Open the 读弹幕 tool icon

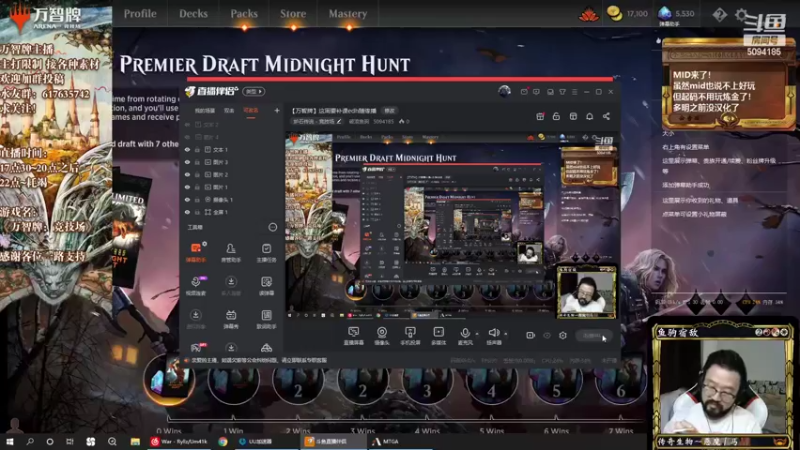pyautogui.click(x=266, y=286)
